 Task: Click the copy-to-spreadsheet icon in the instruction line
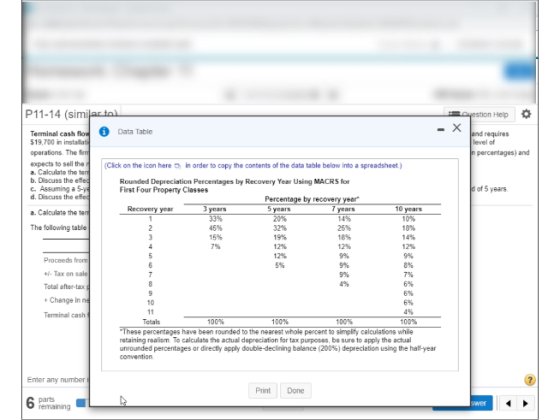point(178,166)
